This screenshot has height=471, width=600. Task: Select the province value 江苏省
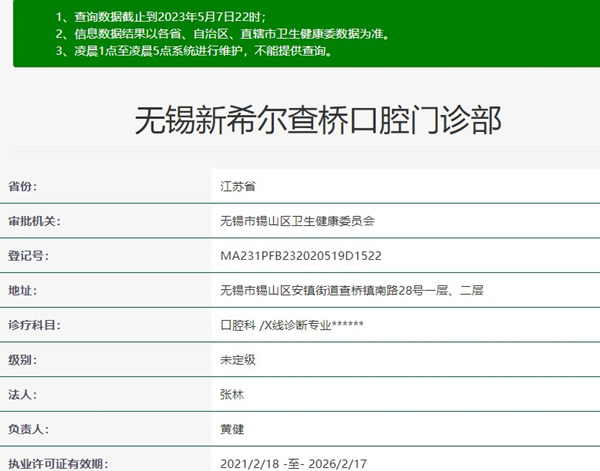point(238,186)
